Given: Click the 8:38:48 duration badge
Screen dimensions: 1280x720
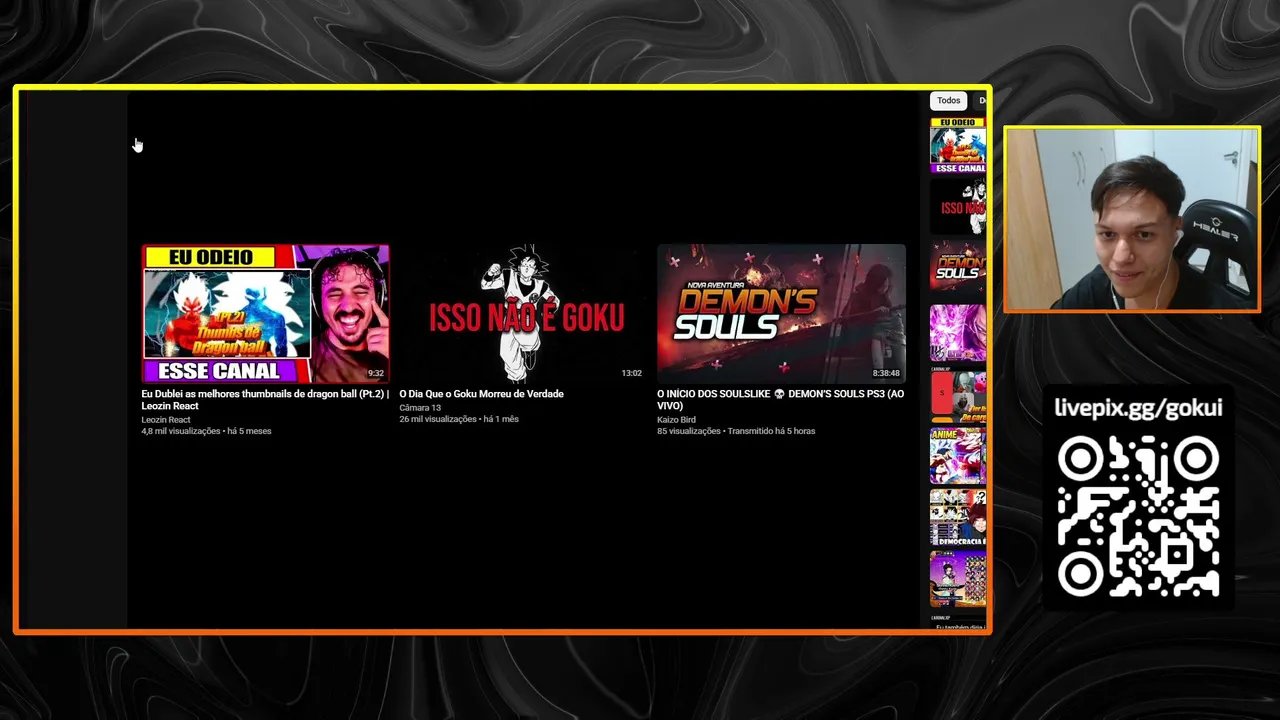Looking at the screenshot, I should [x=886, y=374].
